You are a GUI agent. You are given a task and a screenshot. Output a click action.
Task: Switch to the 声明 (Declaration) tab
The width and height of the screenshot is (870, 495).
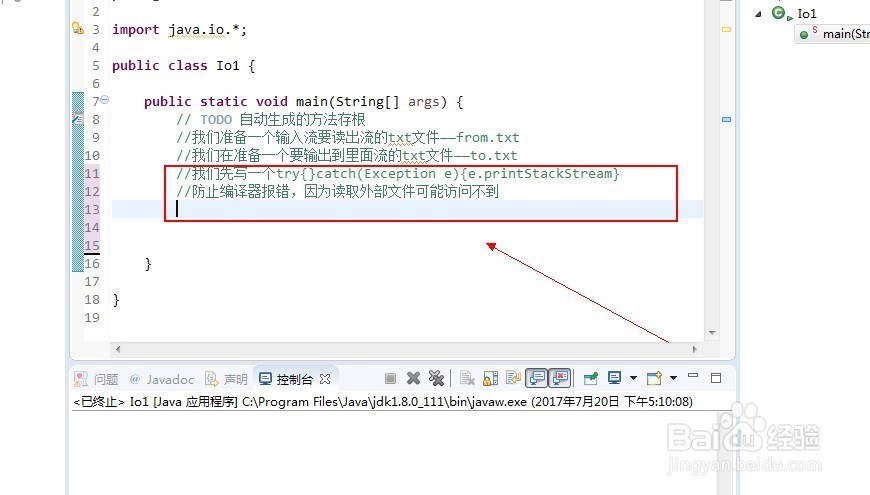coord(226,379)
